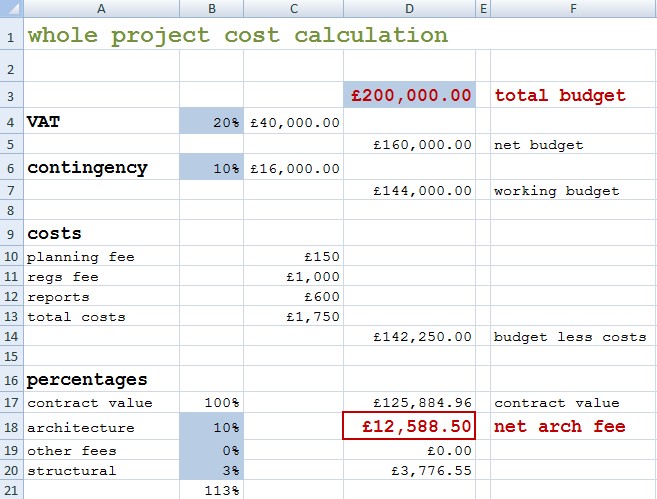
Task: Select row 21 header
Action: [11, 490]
